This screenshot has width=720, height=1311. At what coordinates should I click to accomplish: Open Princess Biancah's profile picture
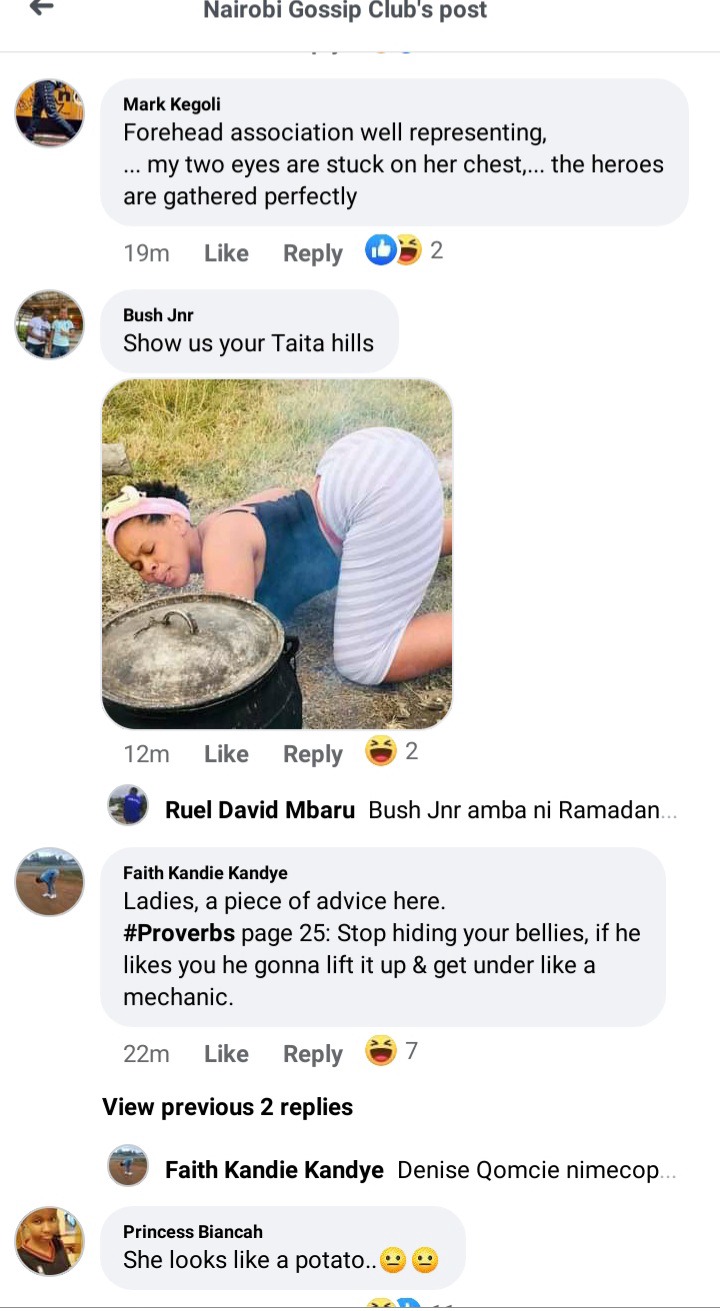[49, 1240]
